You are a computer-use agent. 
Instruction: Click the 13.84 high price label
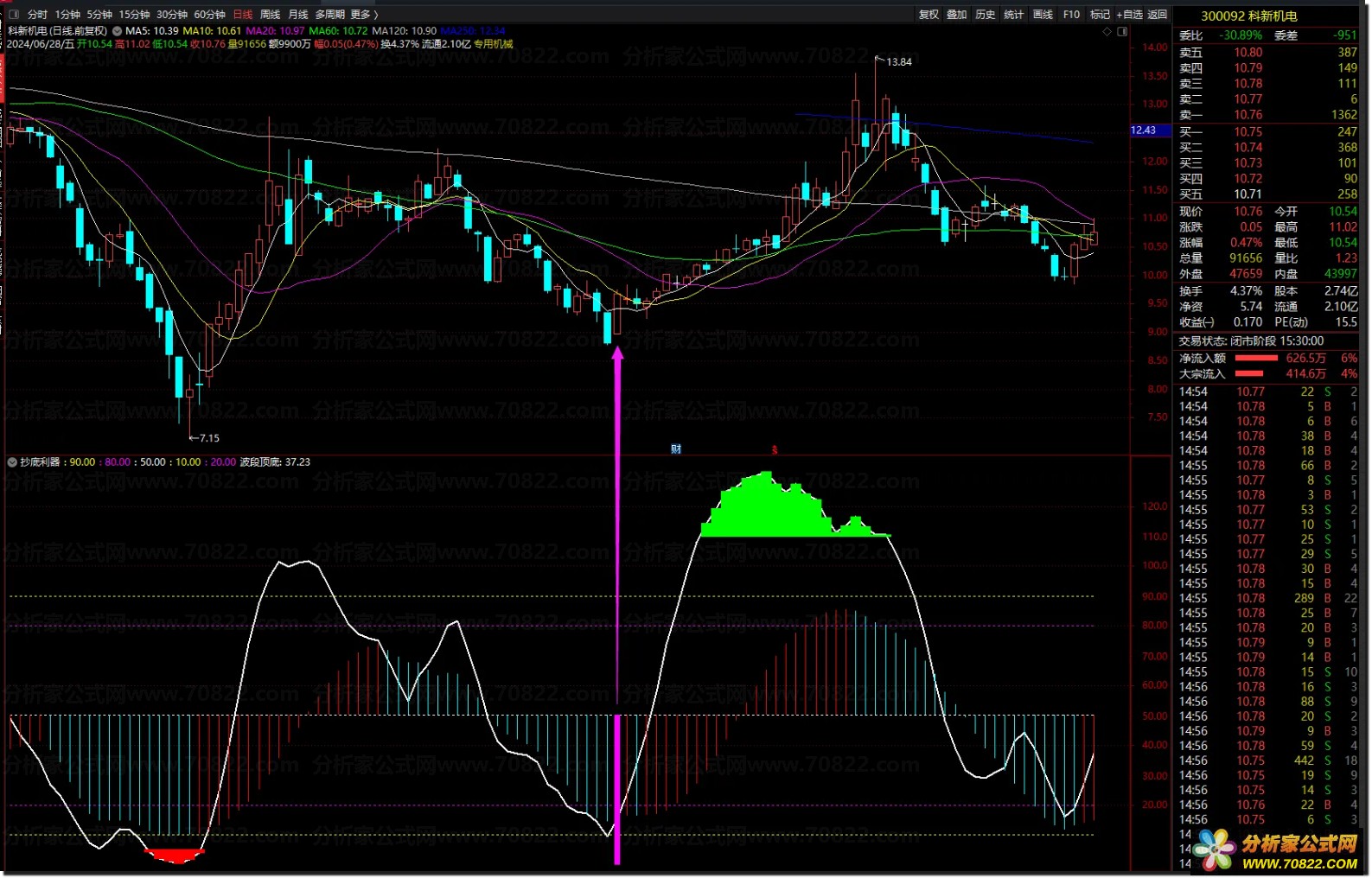(x=899, y=62)
